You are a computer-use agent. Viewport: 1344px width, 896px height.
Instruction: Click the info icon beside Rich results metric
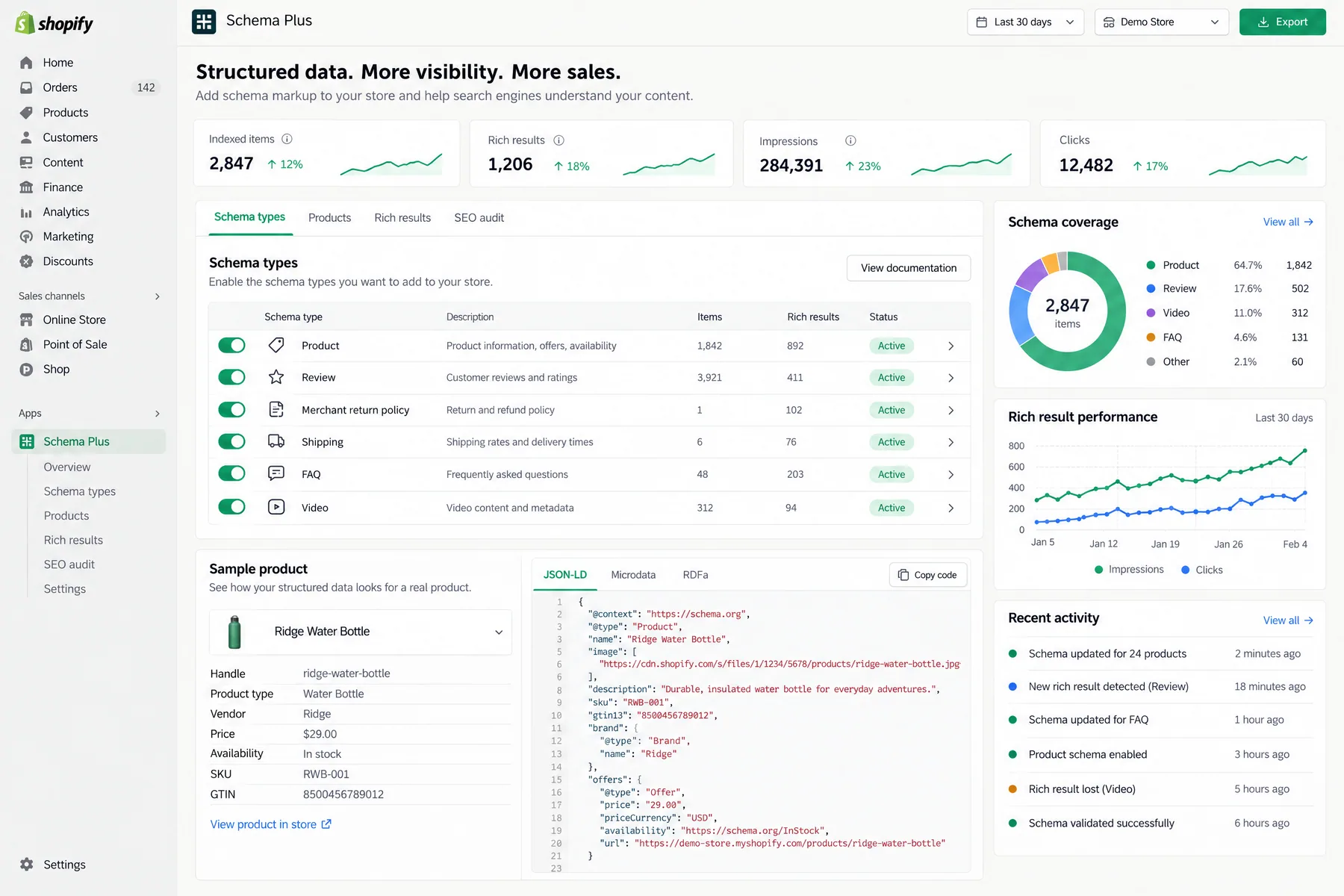point(559,140)
